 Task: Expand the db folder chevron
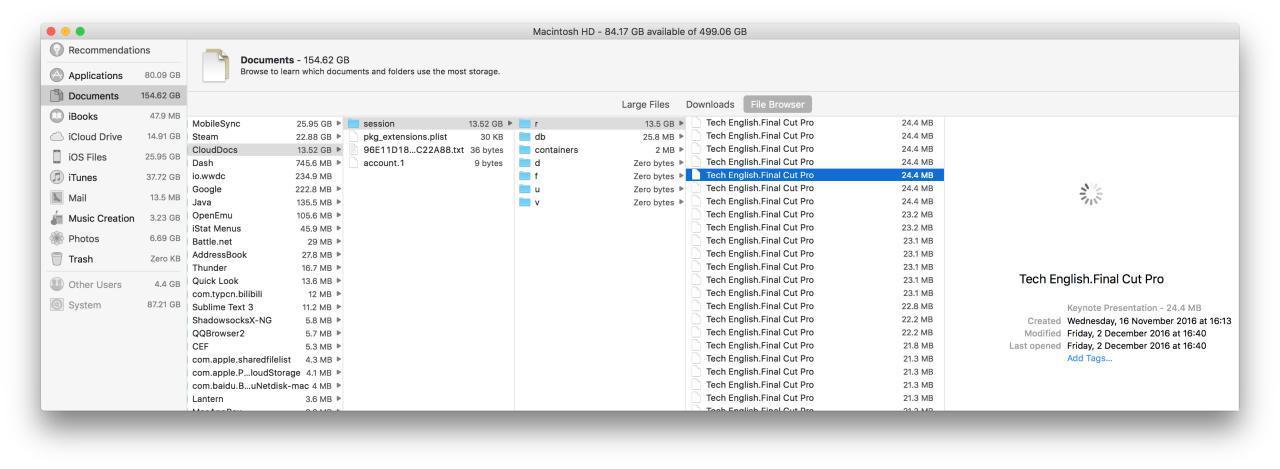click(681, 137)
